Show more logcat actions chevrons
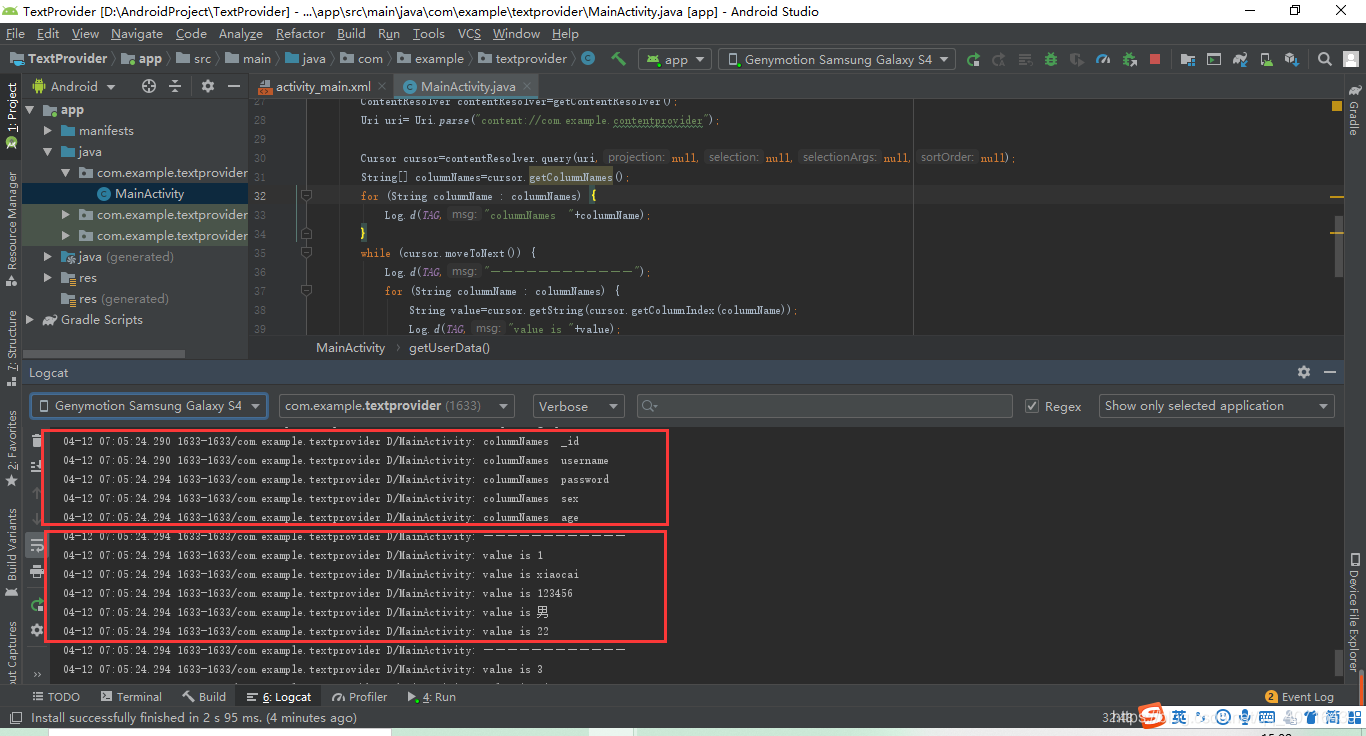Viewport: 1366px width, 736px height. (x=37, y=674)
